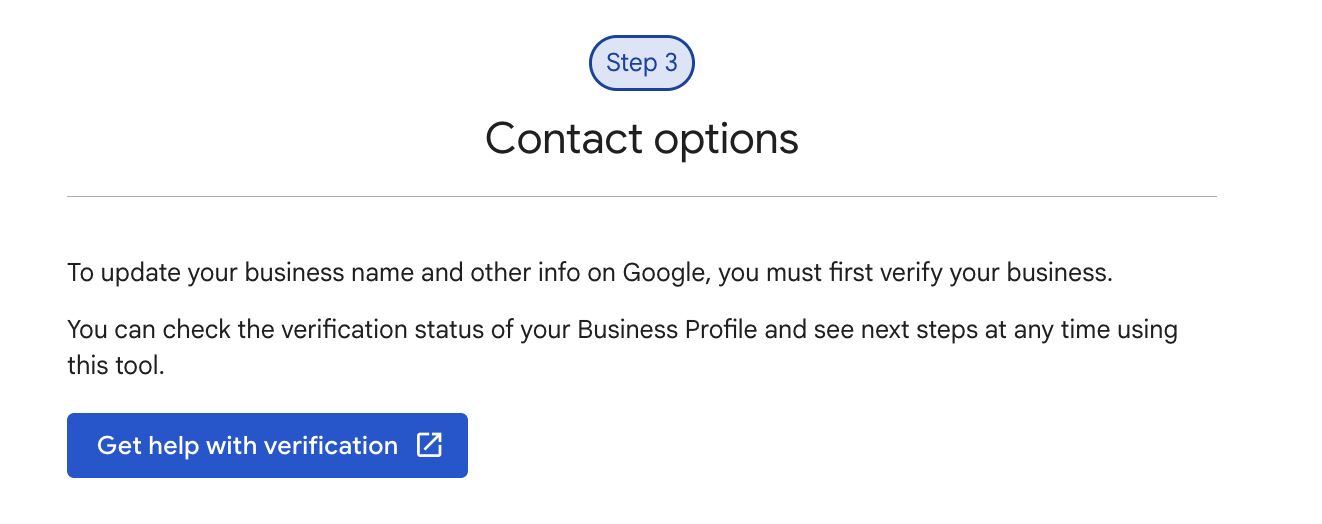Click the word Step in the badge
Viewport: 1322px width, 524px height.
pyautogui.click(x=632, y=64)
